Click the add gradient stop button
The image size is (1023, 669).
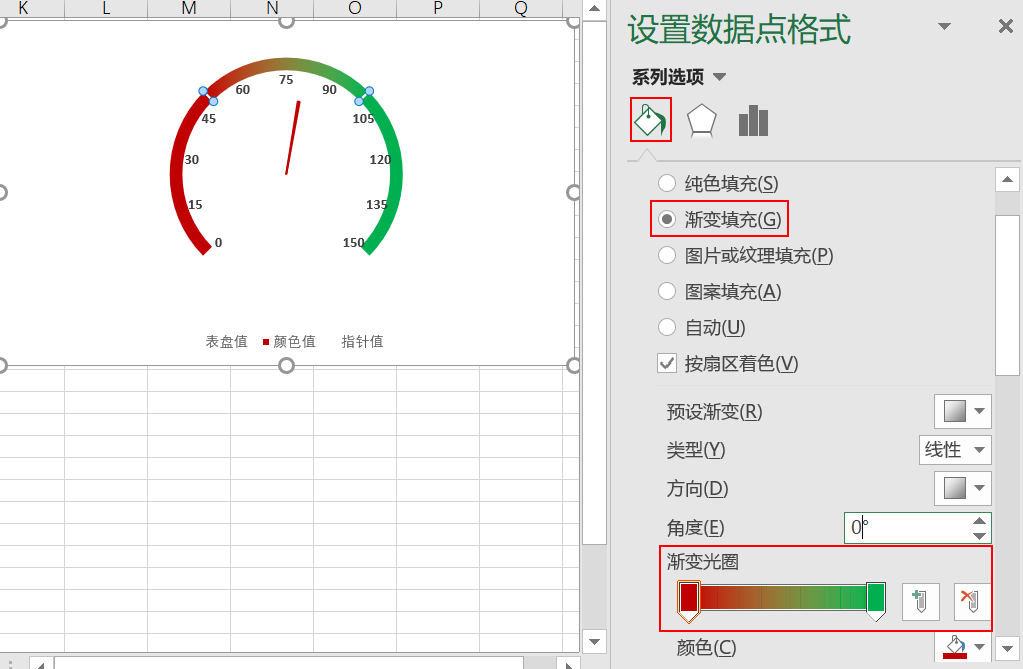pos(921,602)
